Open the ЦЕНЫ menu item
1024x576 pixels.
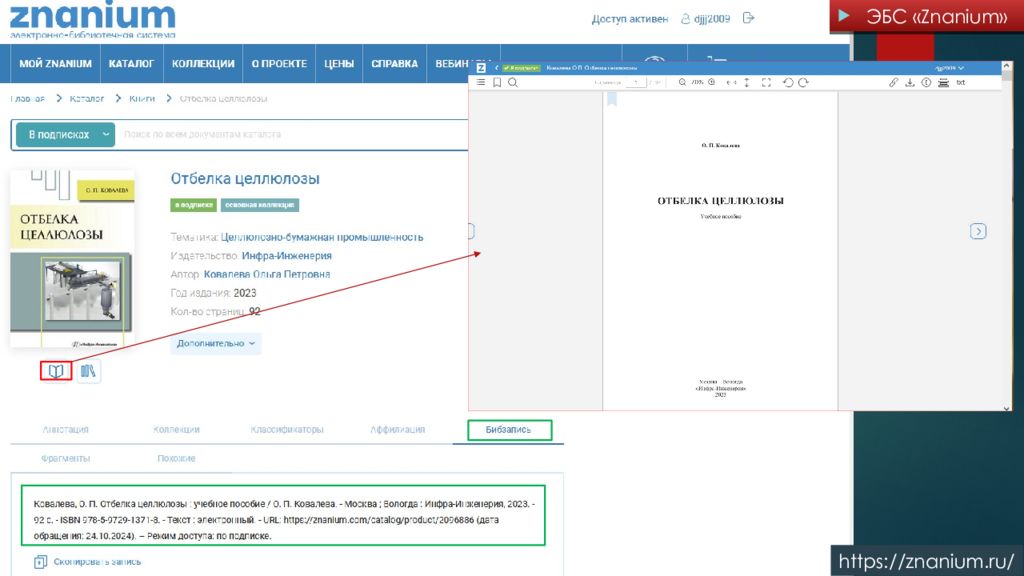point(339,63)
